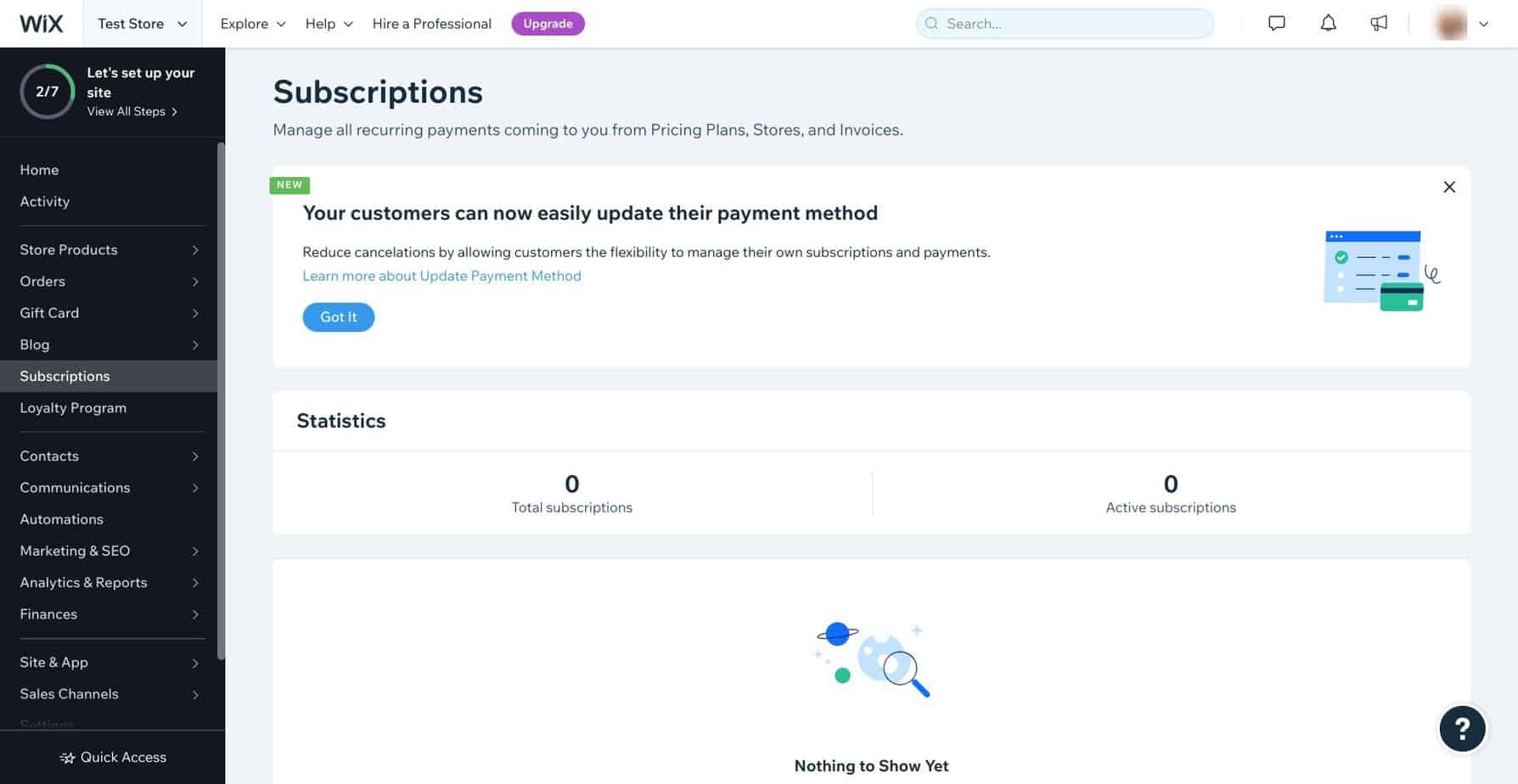Expand the Help menu
The height and width of the screenshot is (784, 1518).
(x=329, y=24)
